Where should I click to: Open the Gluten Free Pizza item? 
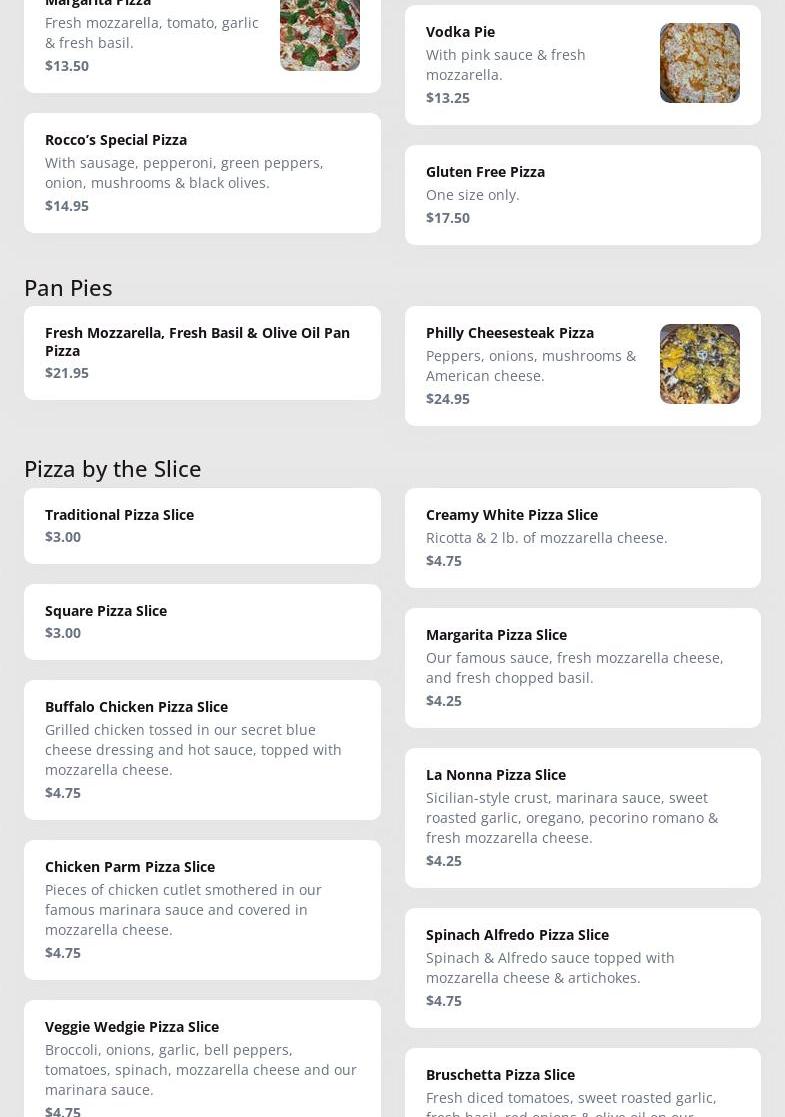click(x=582, y=195)
